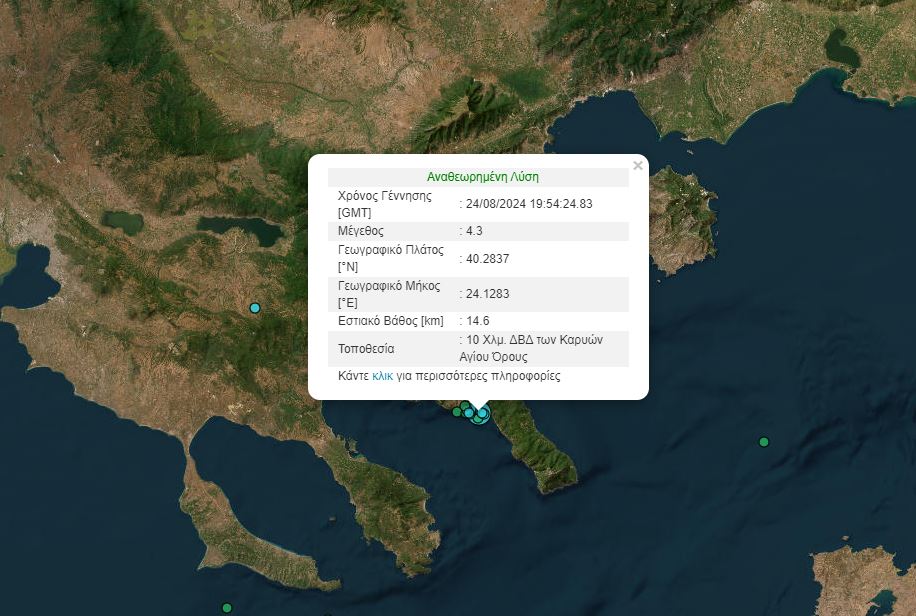Select the cyan marker beneath the popup pointer
916x616 pixels.
click(x=483, y=413)
